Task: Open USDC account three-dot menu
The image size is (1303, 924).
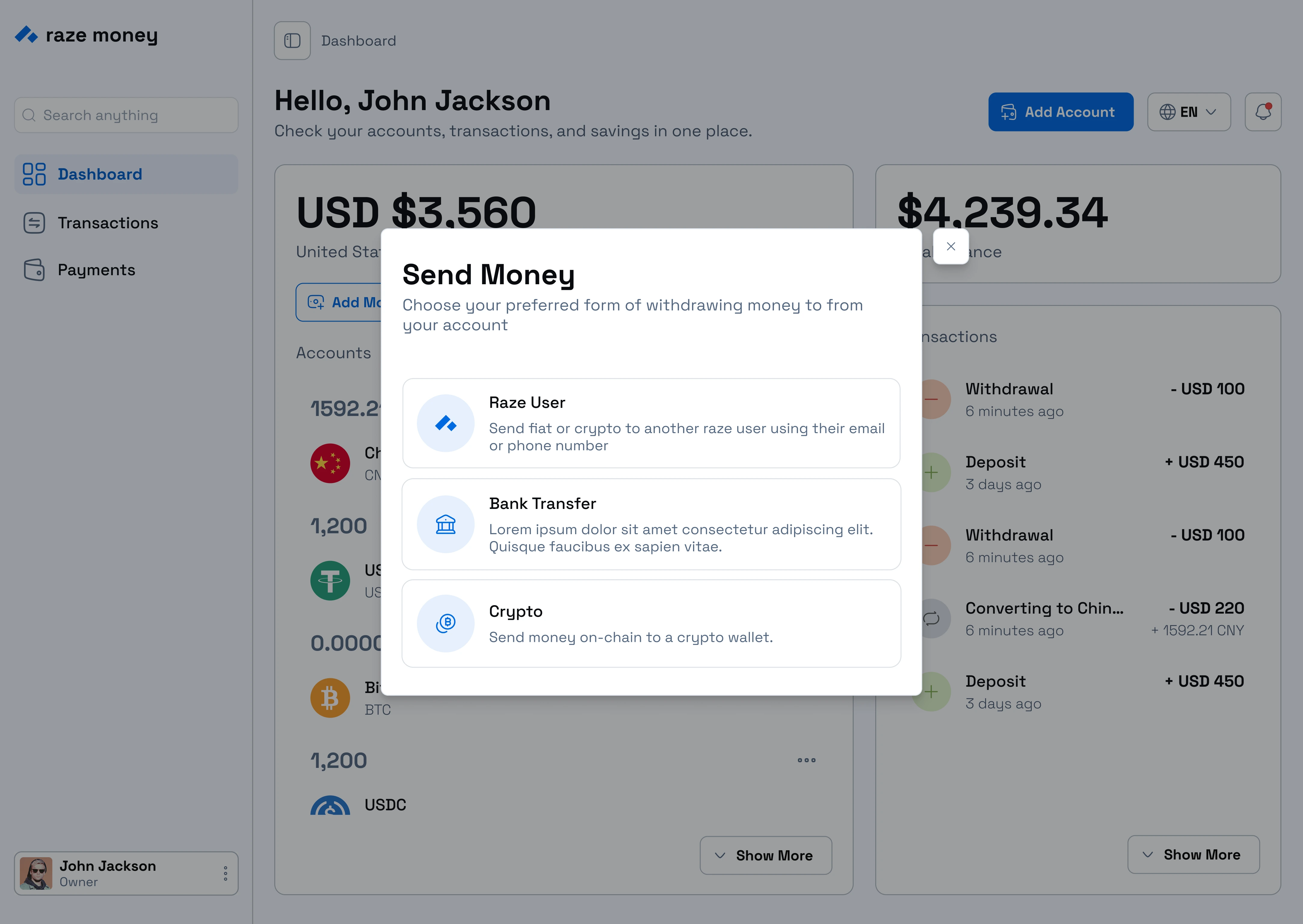Action: point(806,760)
